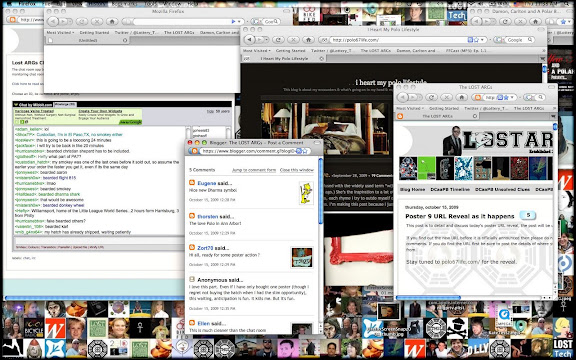Screen dimensions: 576x360
Task: Open Getting Started bookmark in Mozilla Firefox window
Action: click(x=94, y=33)
